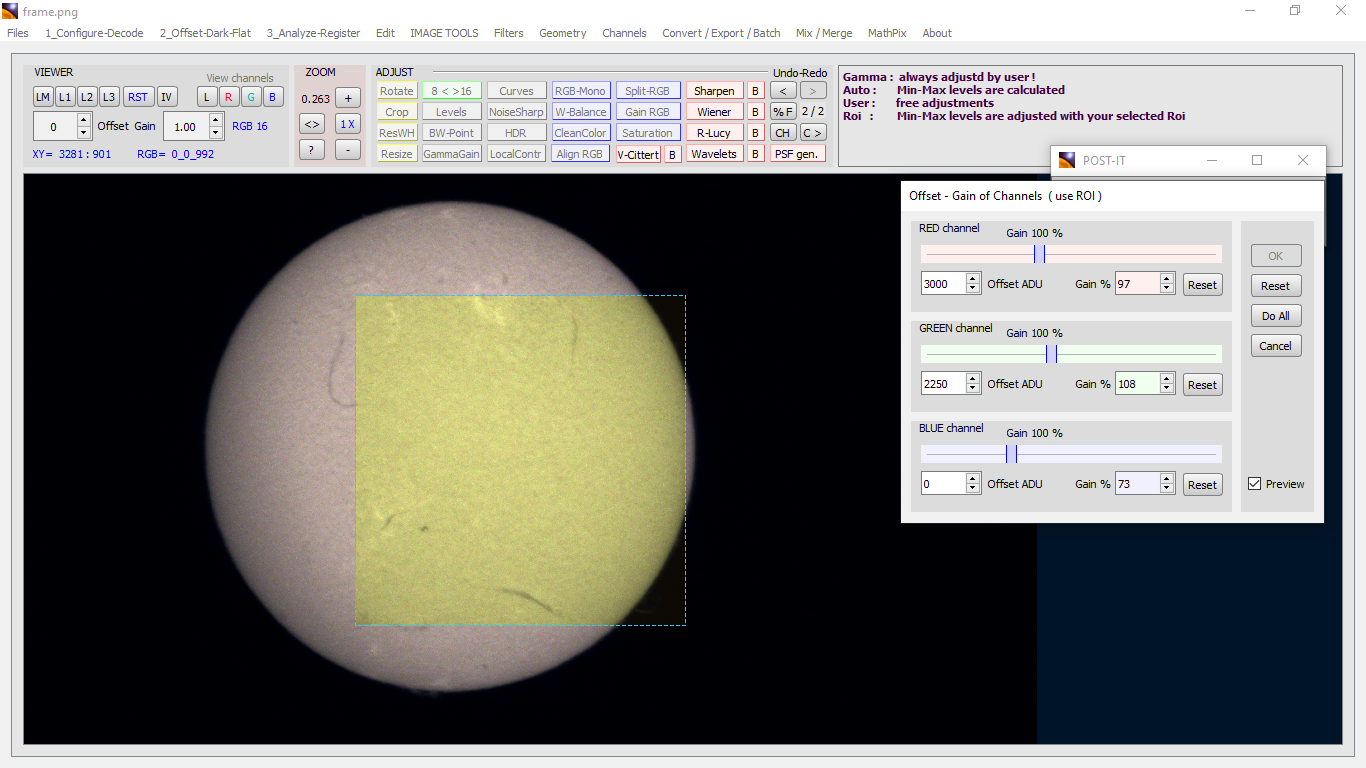This screenshot has width=1366, height=768.
Task: Click the viewer Gain stepper arrows
Action: (x=216, y=126)
